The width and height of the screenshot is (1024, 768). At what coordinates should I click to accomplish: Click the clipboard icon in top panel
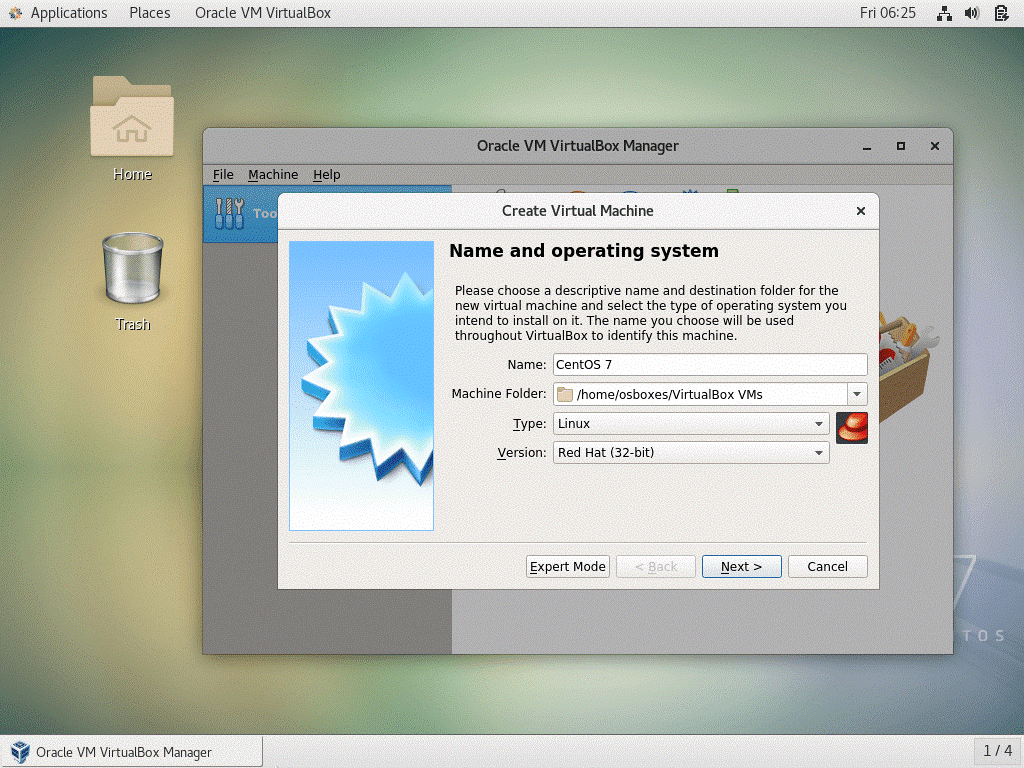tap(1002, 13)
